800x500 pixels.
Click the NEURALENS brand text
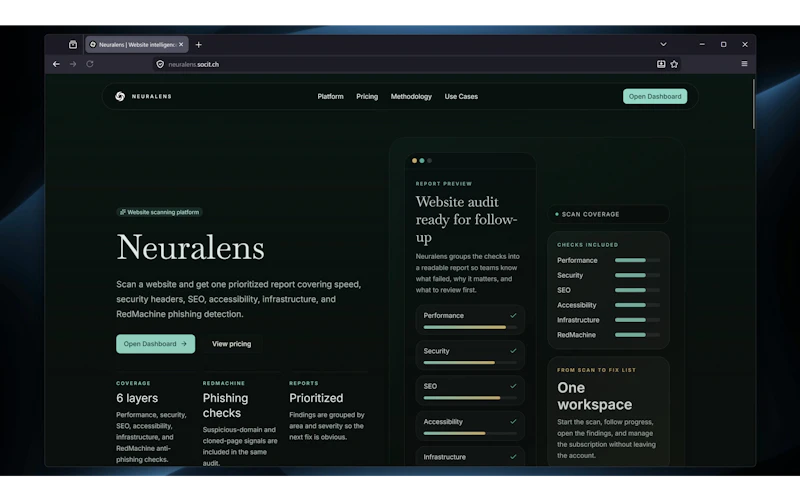152,96
